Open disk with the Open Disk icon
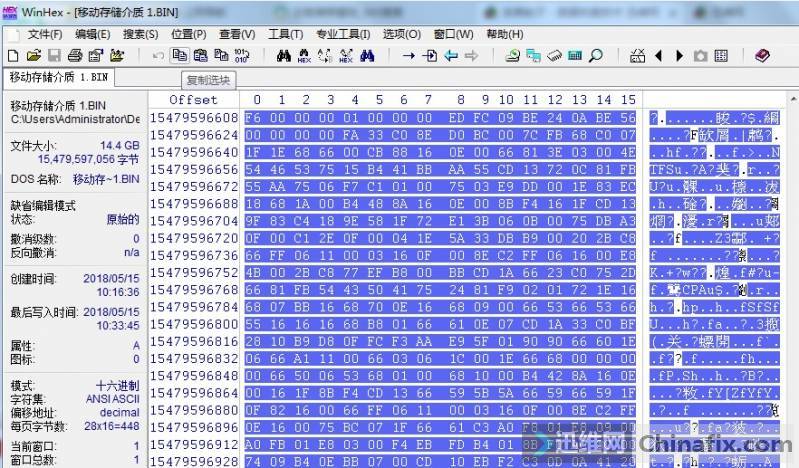This screenshot has width=799, height=468. 513,56
